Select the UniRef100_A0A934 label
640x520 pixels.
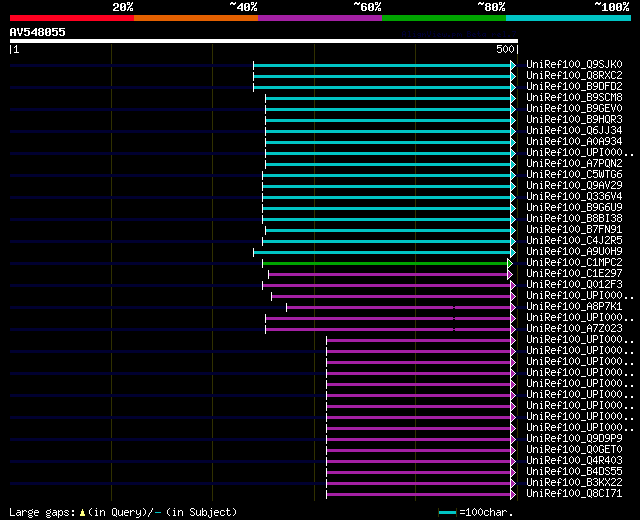coord(574,142)
